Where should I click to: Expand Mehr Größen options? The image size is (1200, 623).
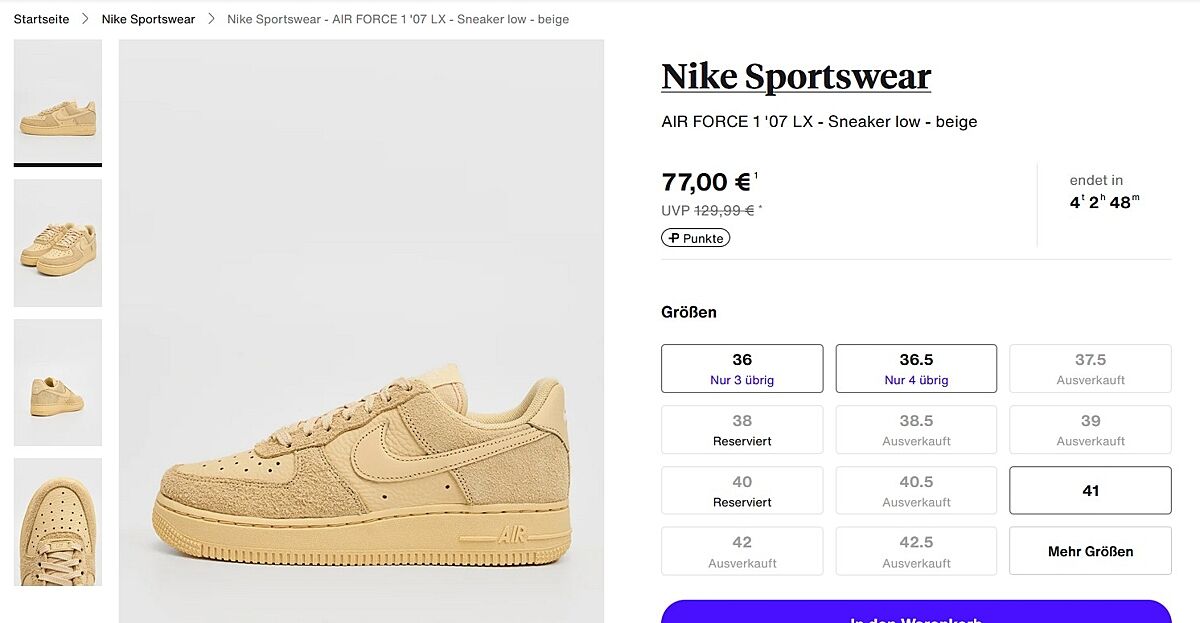1090,551
